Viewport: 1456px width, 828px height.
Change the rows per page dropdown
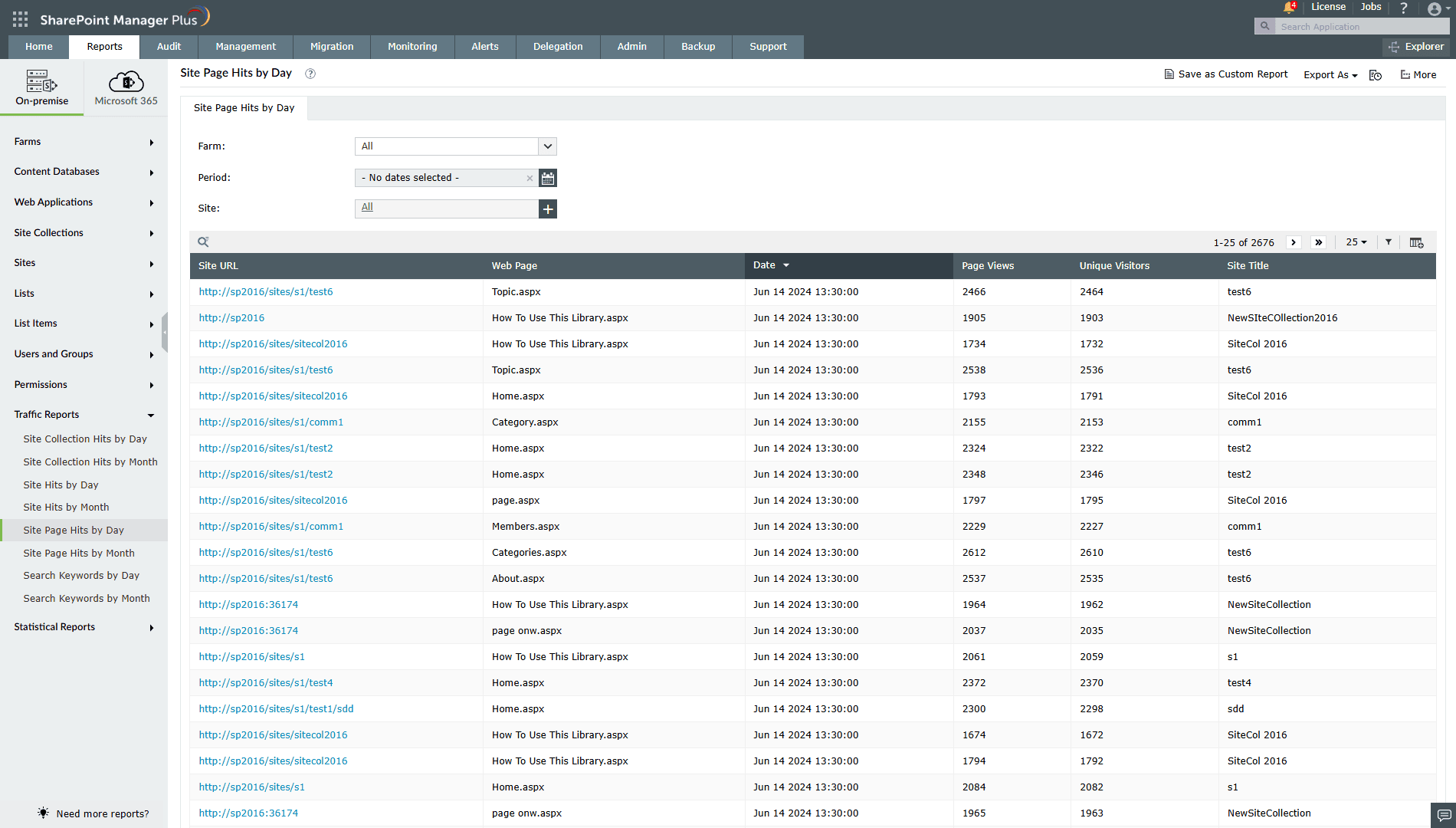pos(1356,242)
